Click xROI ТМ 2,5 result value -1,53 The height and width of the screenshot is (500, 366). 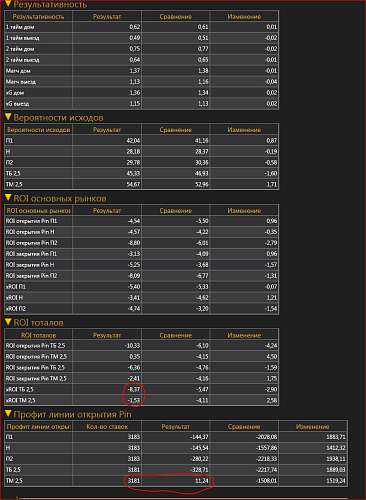(134, 400)
